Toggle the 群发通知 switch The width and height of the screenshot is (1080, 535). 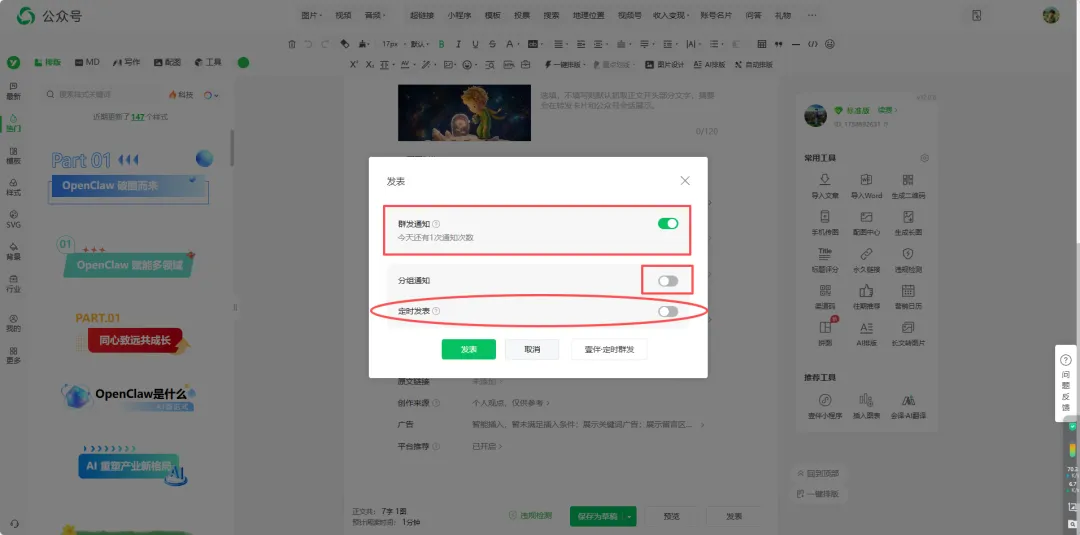[667, 223]
